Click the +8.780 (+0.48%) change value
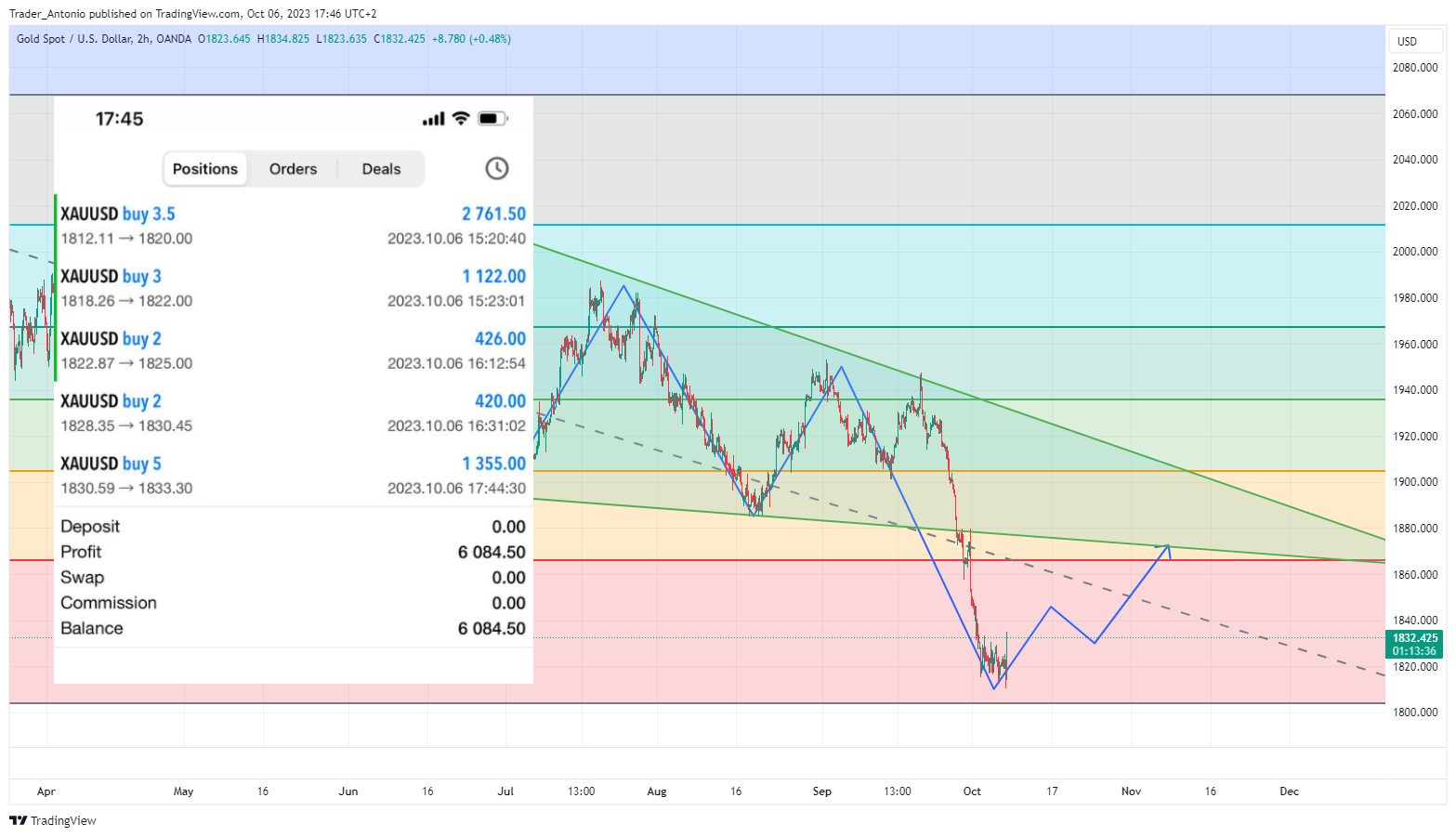 tap(471, 39)
